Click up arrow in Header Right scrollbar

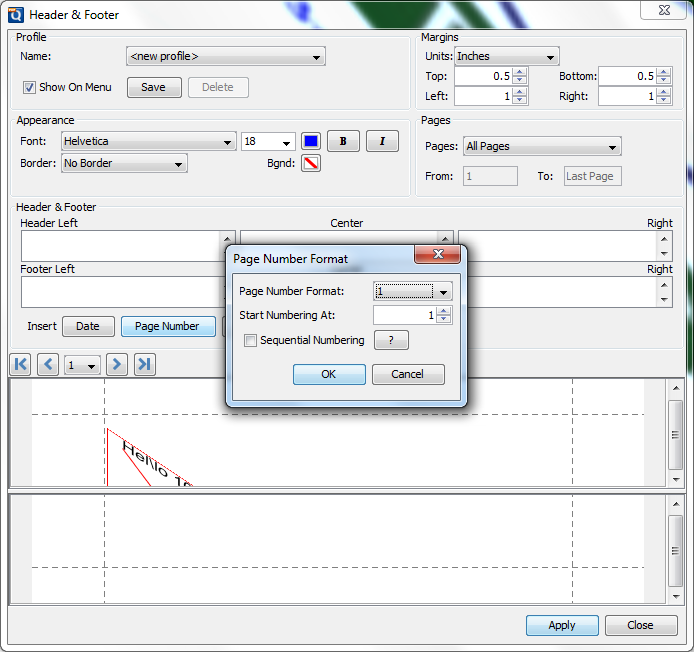(x=664, y=239)
